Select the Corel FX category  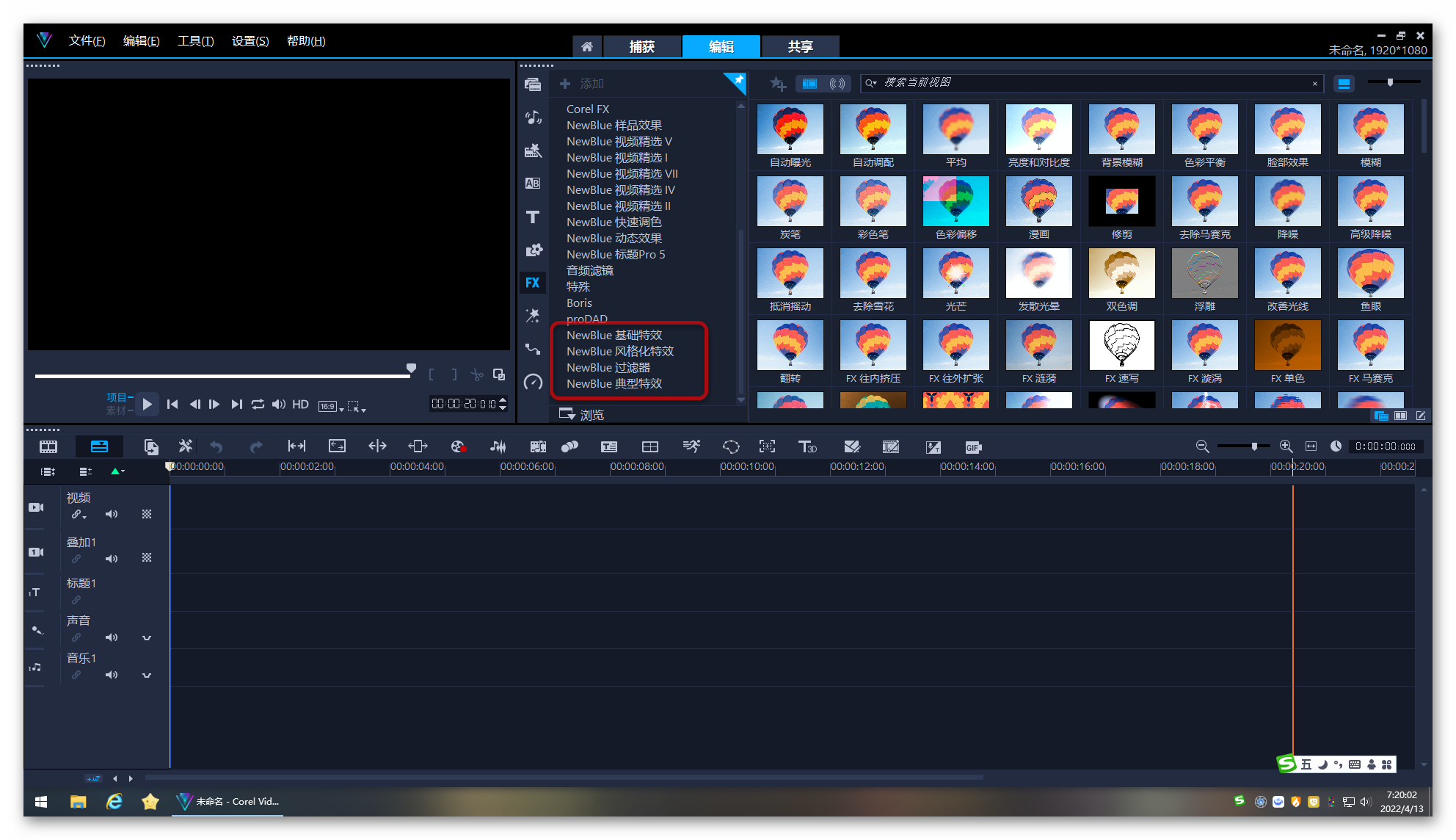pos(588,109)
